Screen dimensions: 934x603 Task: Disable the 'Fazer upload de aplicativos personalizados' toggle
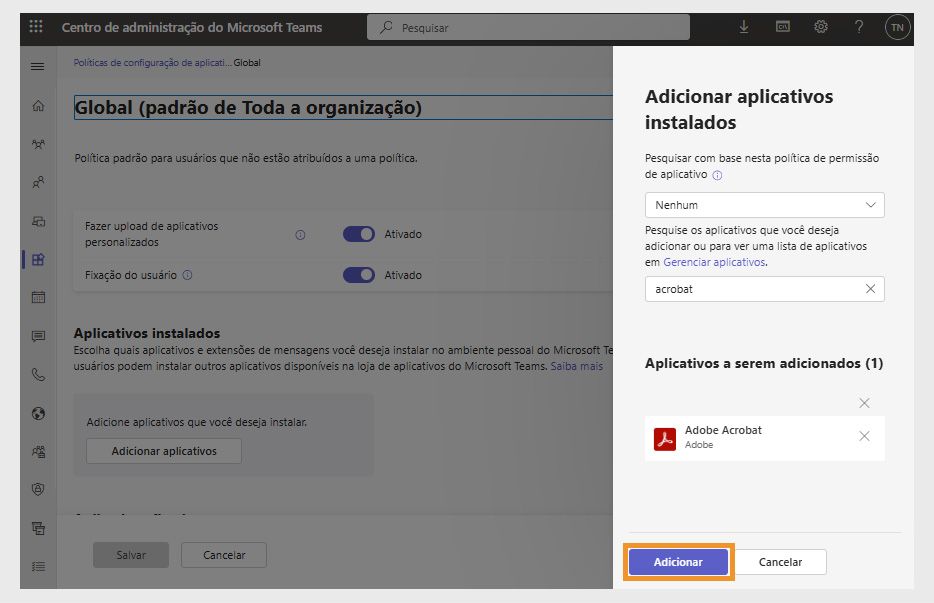click(358, 233)
